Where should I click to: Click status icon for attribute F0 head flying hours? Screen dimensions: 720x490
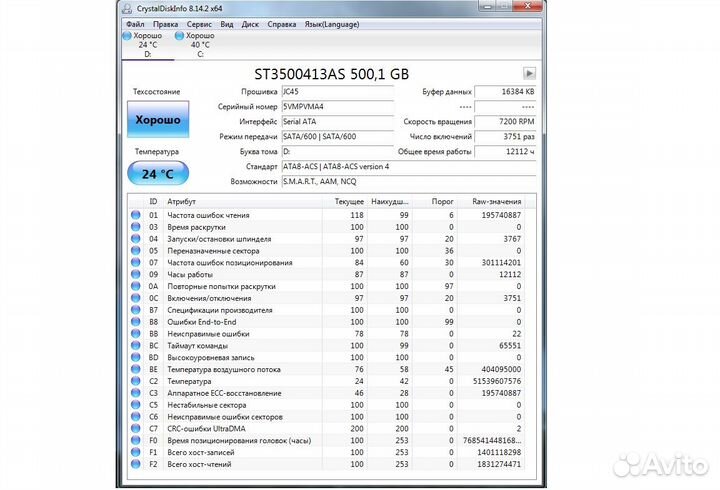pyautogui.click(x=135, y=440)
